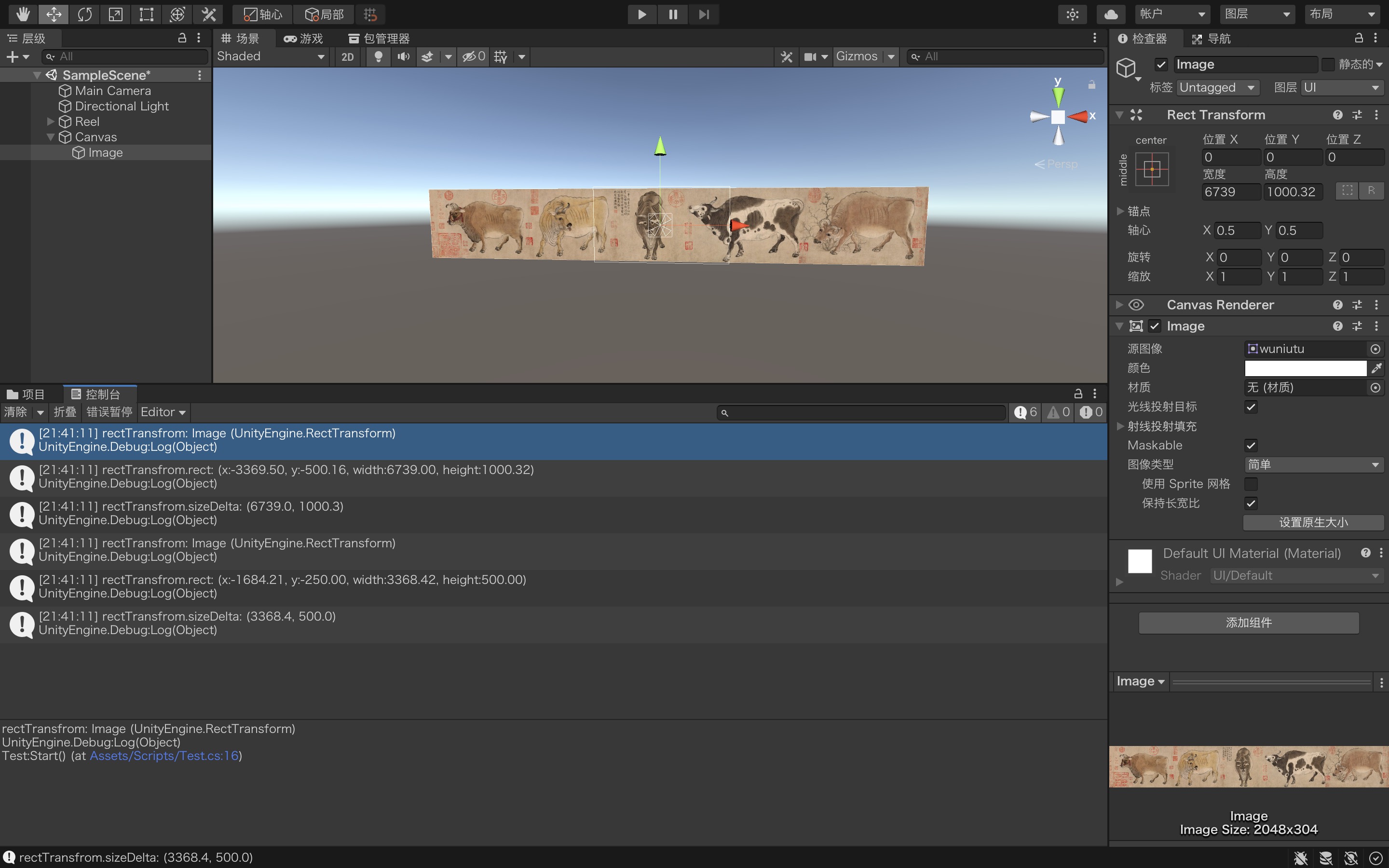
Task: Open the Assets/Scripts/Test.cs:16 link
Action: point(164,756)
